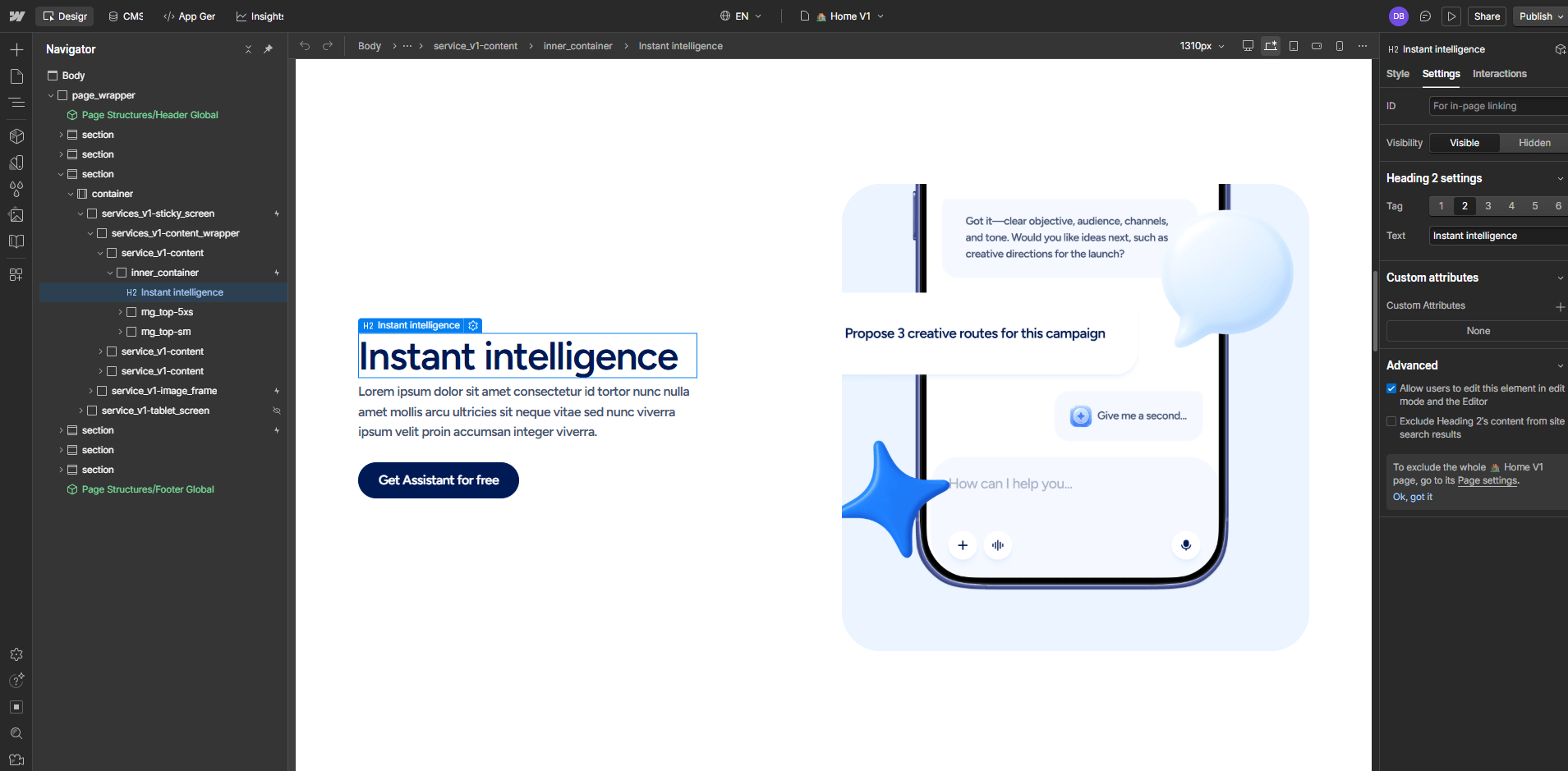Switch to mobile landscape breakpoint icon
Viewport: 1568px width, 771px height.
1317,46
